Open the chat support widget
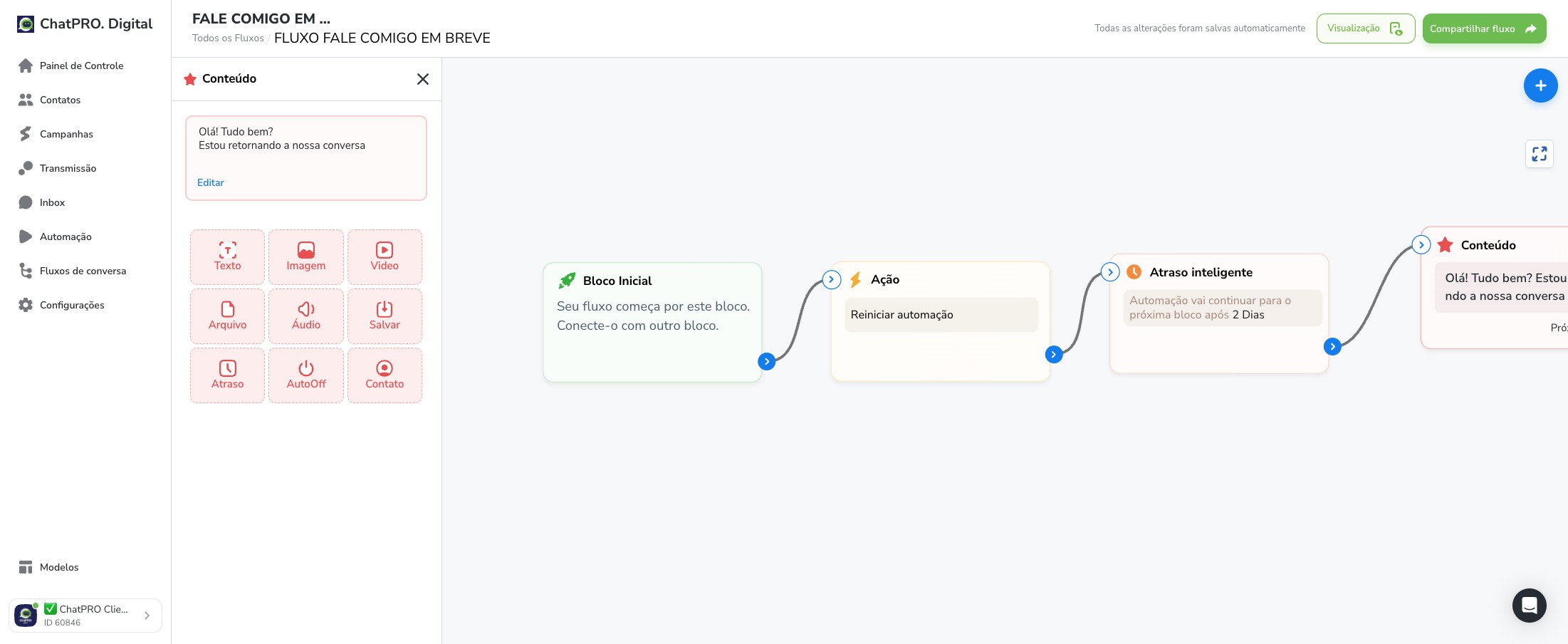Image resolution: width=1568 pixels, height=644 pixels. (1530, 606)
